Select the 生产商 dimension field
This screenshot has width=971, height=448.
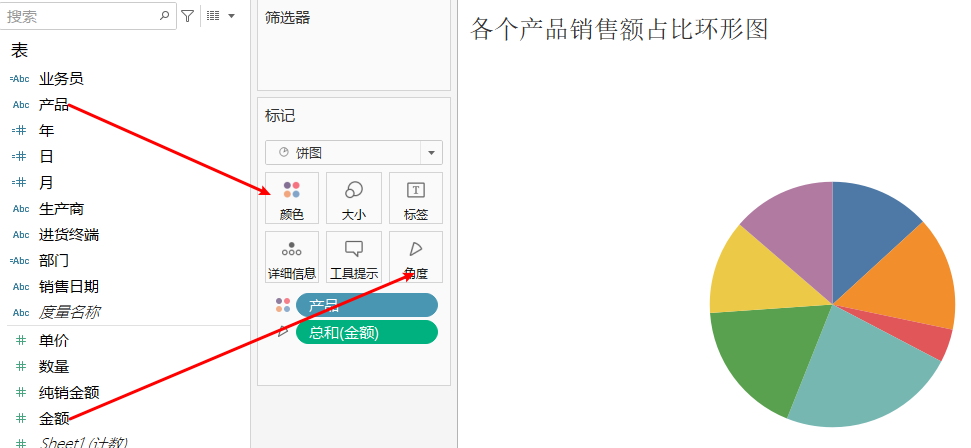click(61, 209)
